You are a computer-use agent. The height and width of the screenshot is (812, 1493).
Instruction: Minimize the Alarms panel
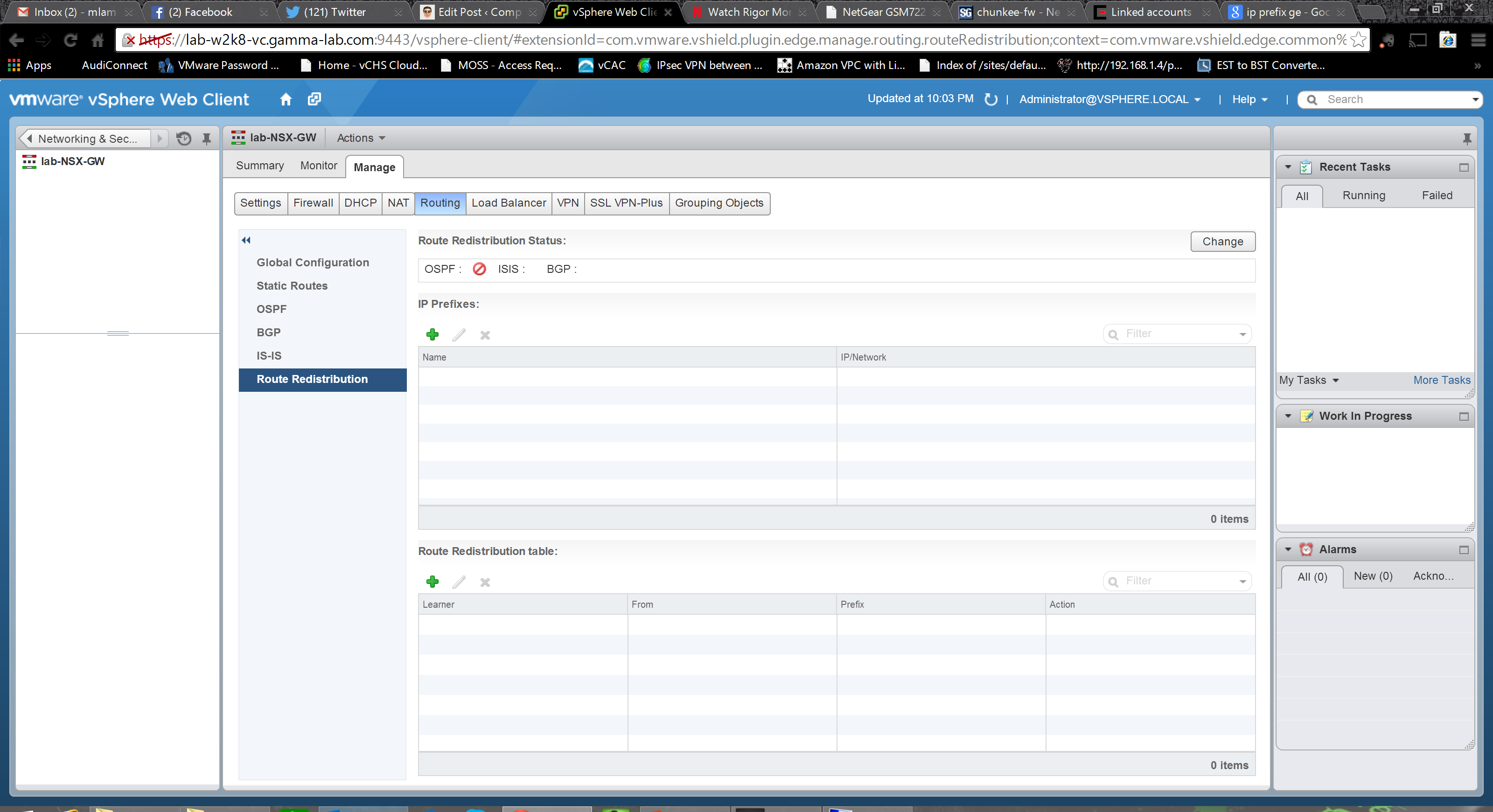[1464, 549]
